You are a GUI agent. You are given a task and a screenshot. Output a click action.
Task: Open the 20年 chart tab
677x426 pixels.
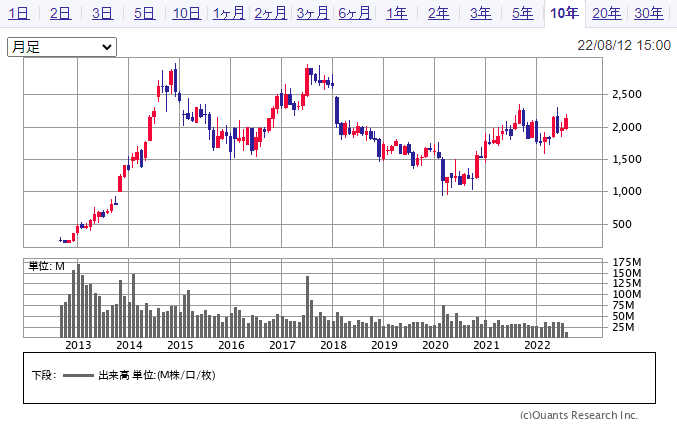click(607, 13)
